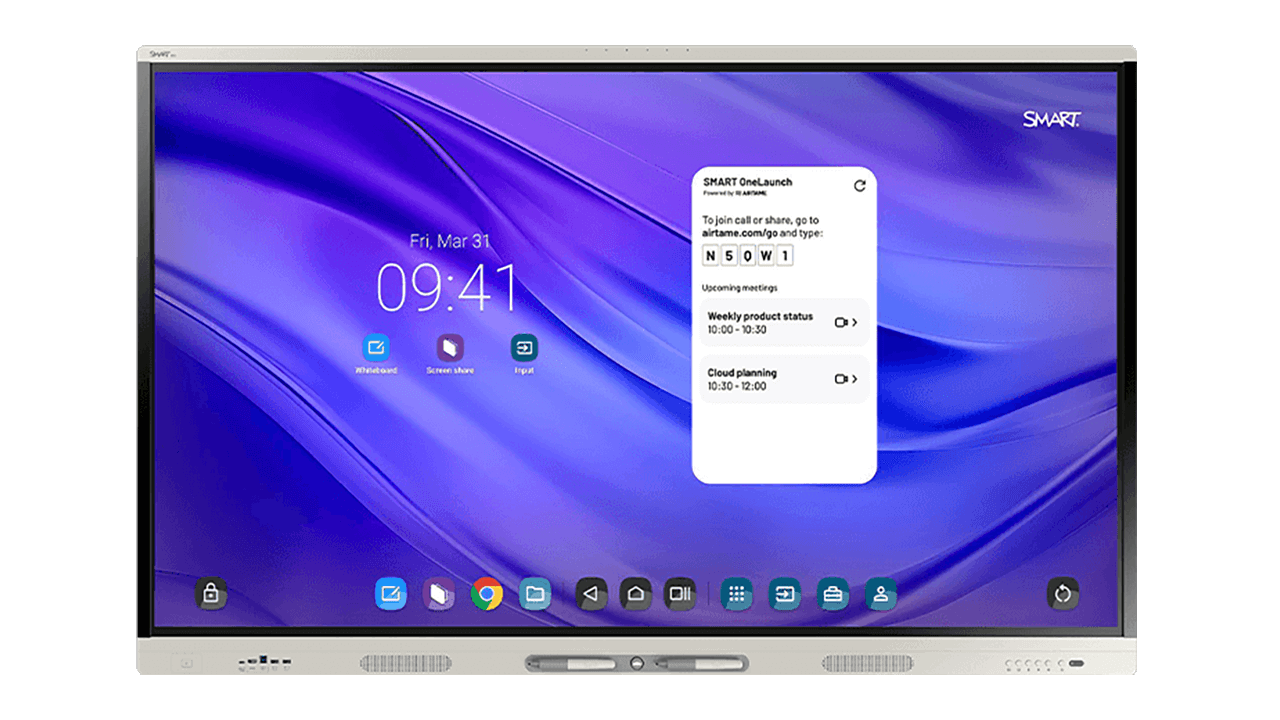Toggle the screen lock icon
The width and height of the screenshot is (1280, 720).
[211, 593]
